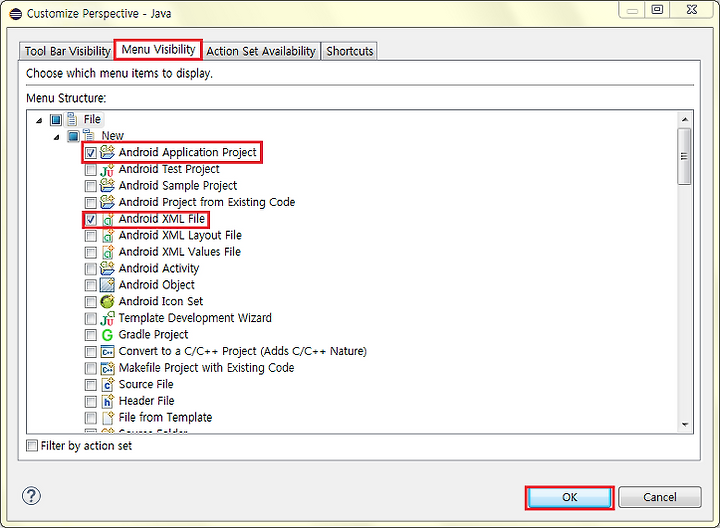Maximize the Customize Perspective dialog
The height and width of the screenshot is (528, 720).
(658, 9)
